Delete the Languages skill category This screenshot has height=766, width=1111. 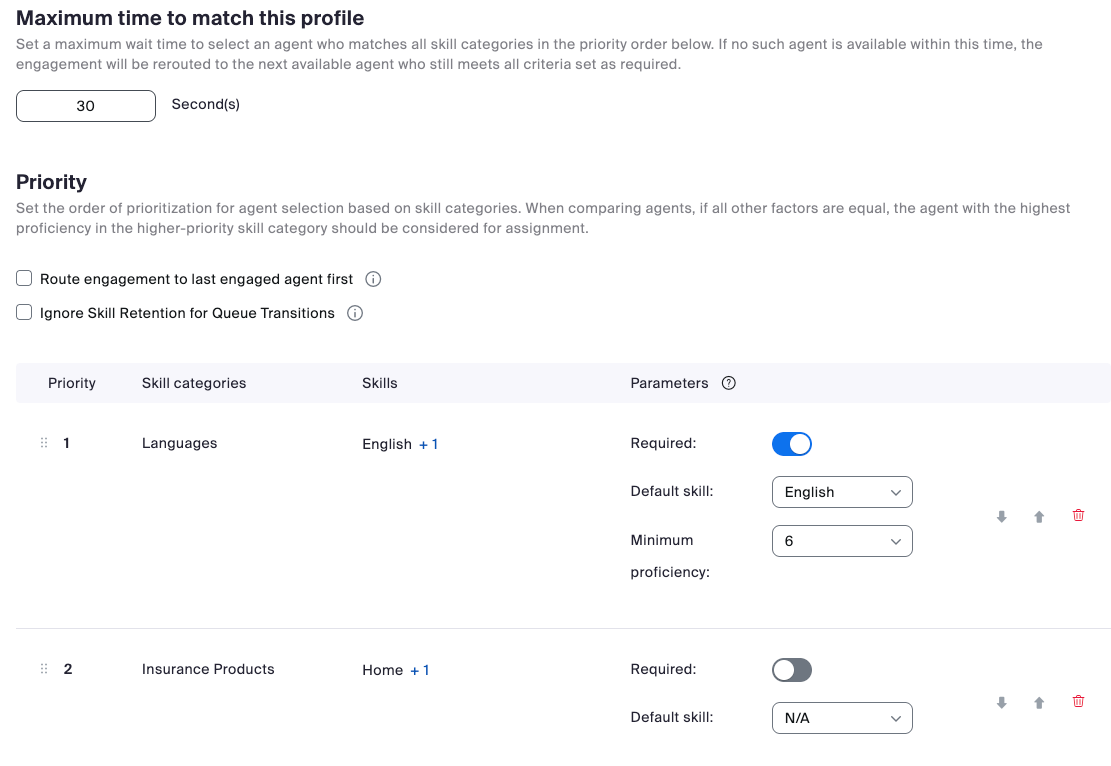click(1078, 516)
